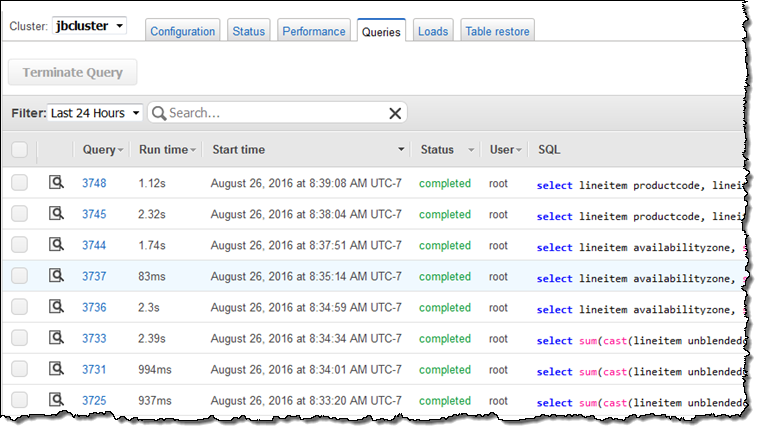760x431 pixels.
Task: Open query 3725 link
Action: (x=94, y=400)
